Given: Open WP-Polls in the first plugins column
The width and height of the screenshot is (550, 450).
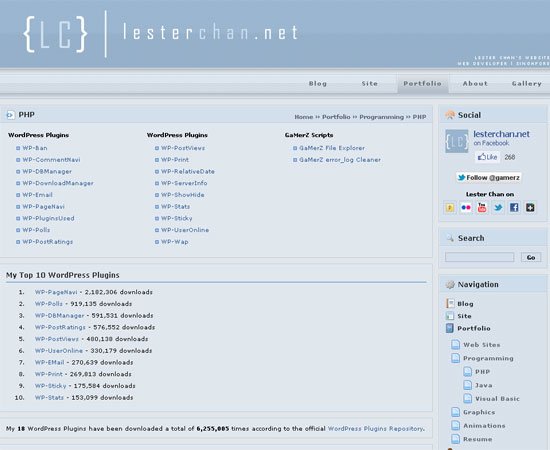Looking at the screenshot, I should (36, 230).
